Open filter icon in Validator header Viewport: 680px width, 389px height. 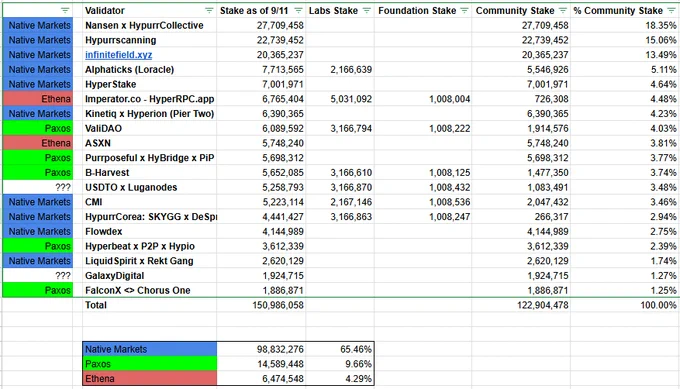(x=209, y=10)
